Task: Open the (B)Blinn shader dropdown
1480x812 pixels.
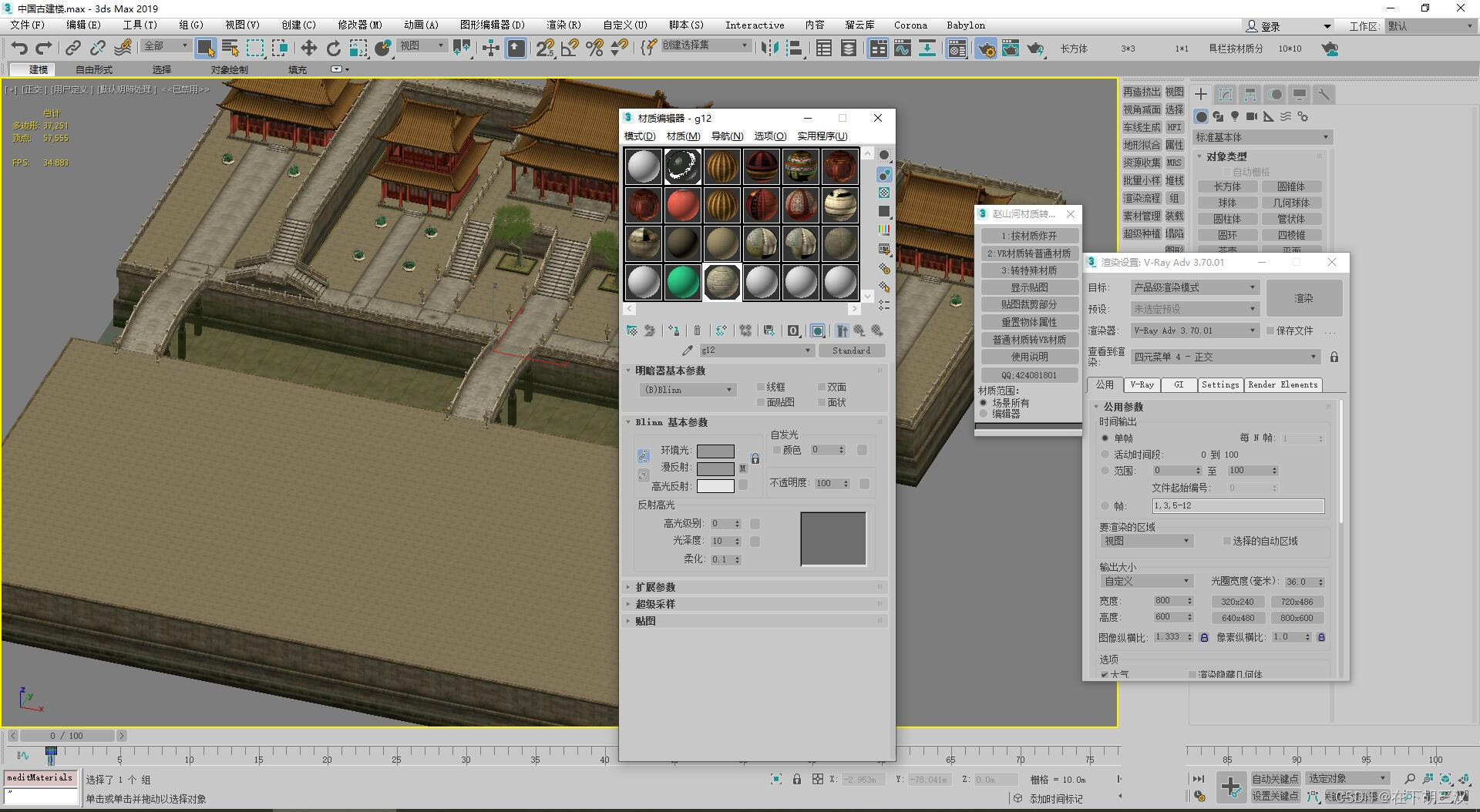Action: pos(687,389)
